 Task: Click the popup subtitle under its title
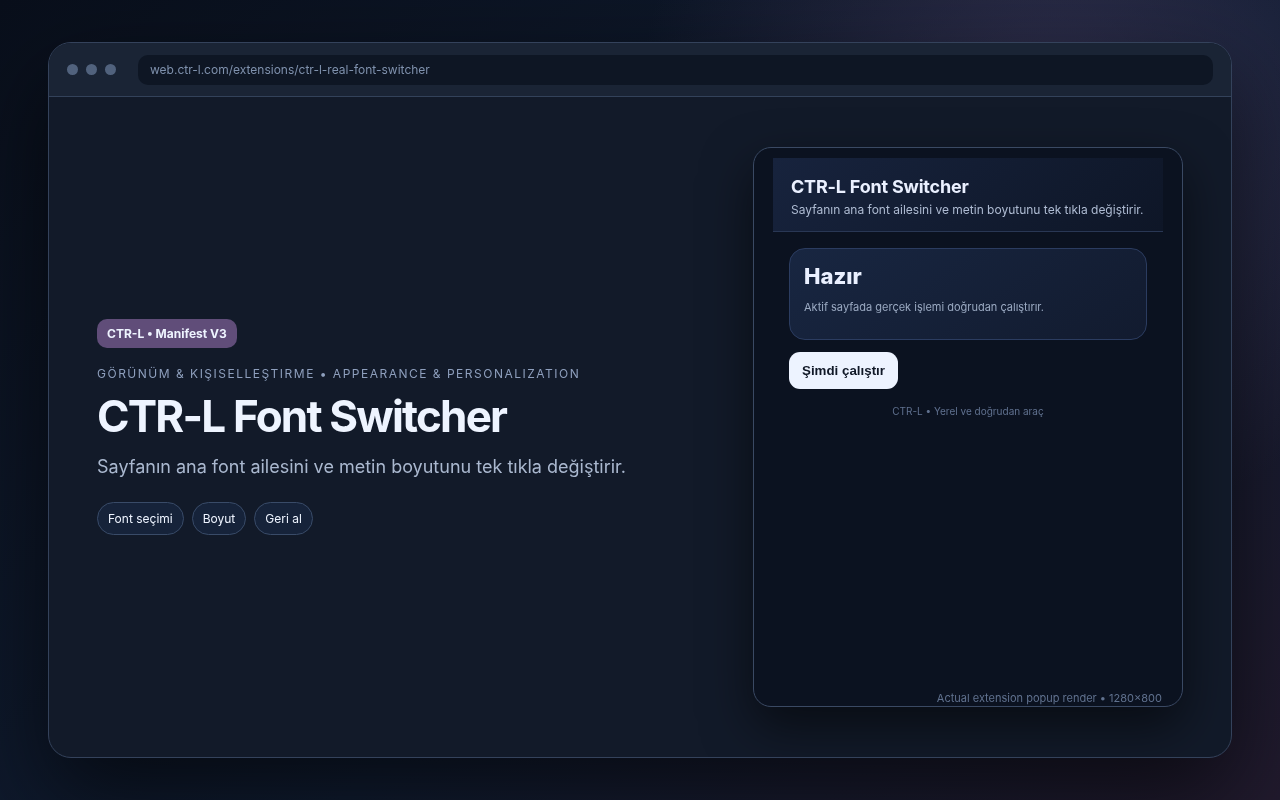tap(967, 210)
